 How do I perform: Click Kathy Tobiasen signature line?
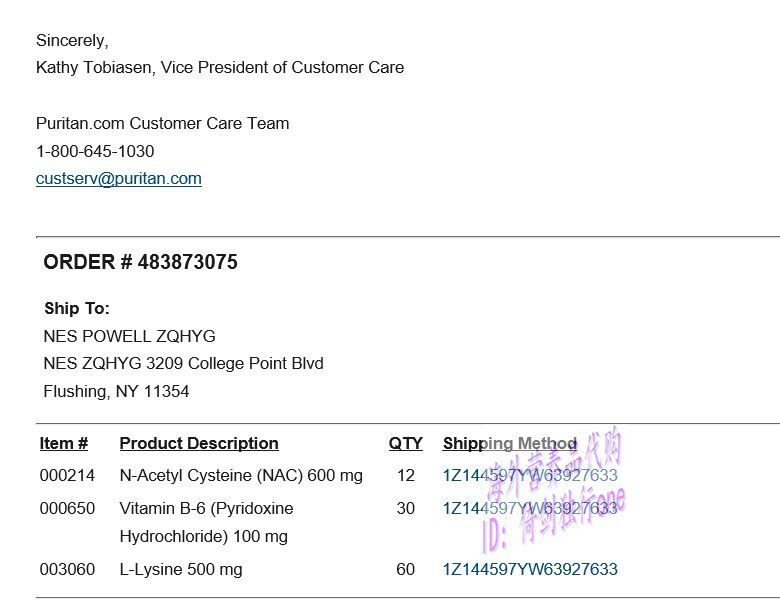point(220,67)
